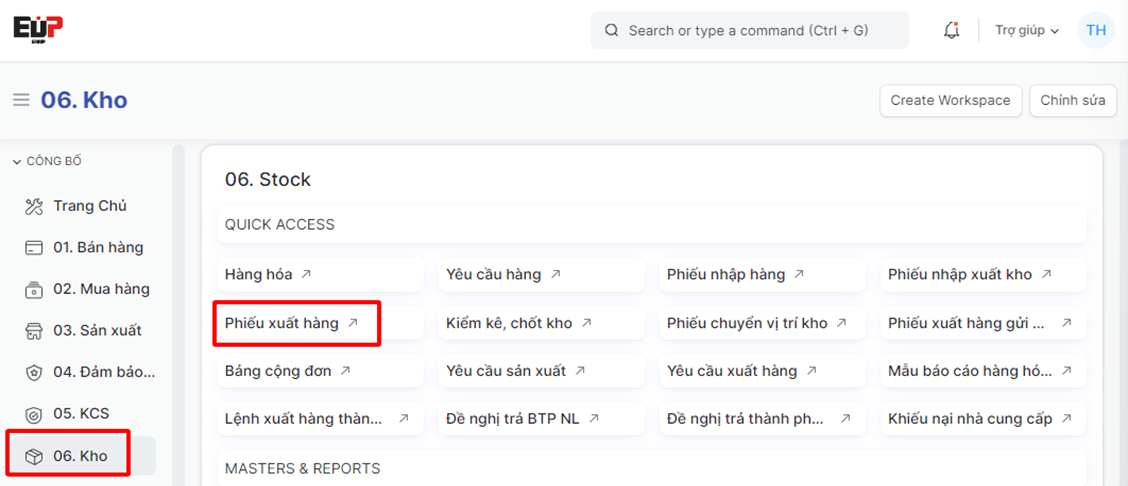This screenshot has width=1128, height=486.
Task: Click the 02. Mua hàng icon
Action: pos(34,289)
